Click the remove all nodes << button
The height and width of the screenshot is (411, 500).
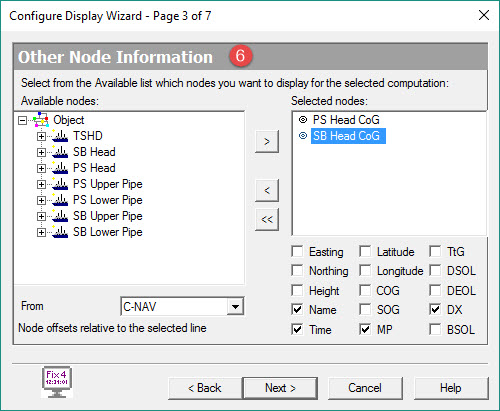tap(267, 219)
